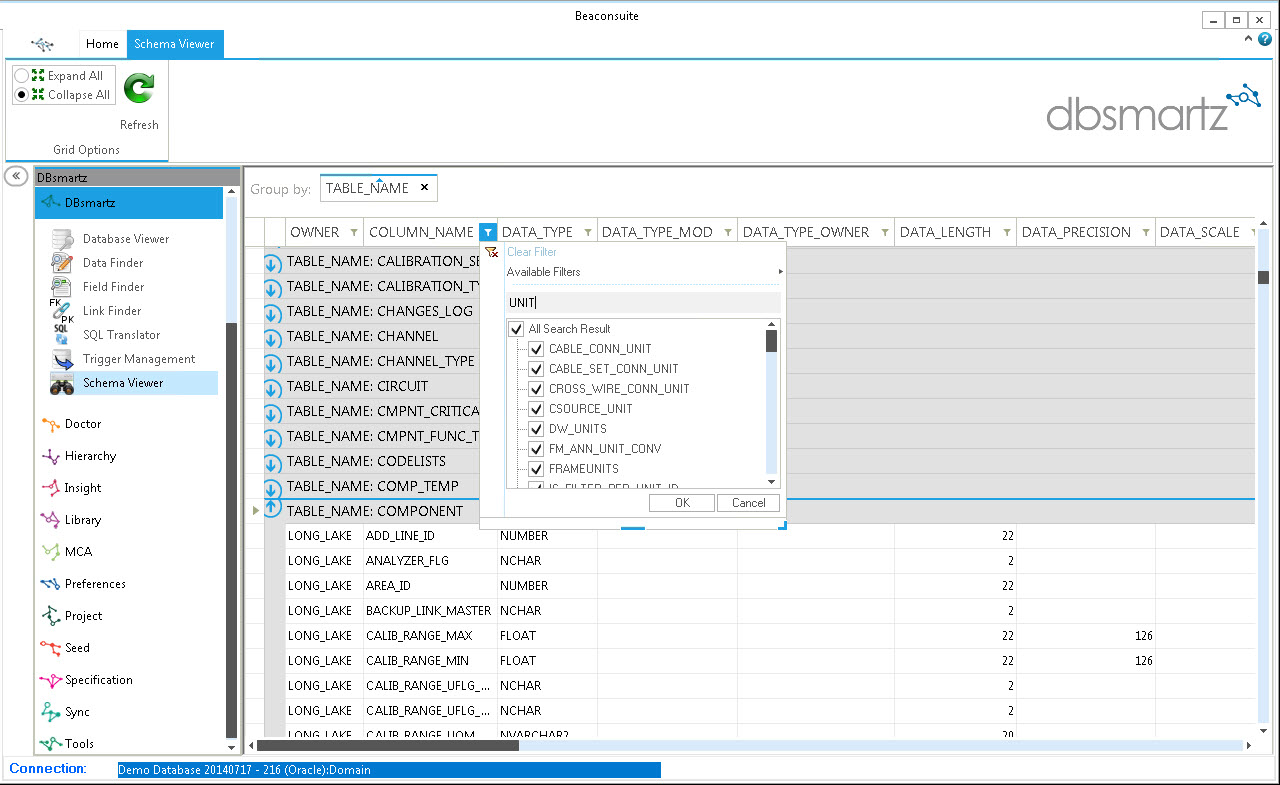Collapse the COMPONENT table group
This screenshot has height=785, width=1280.
(272, 509)
